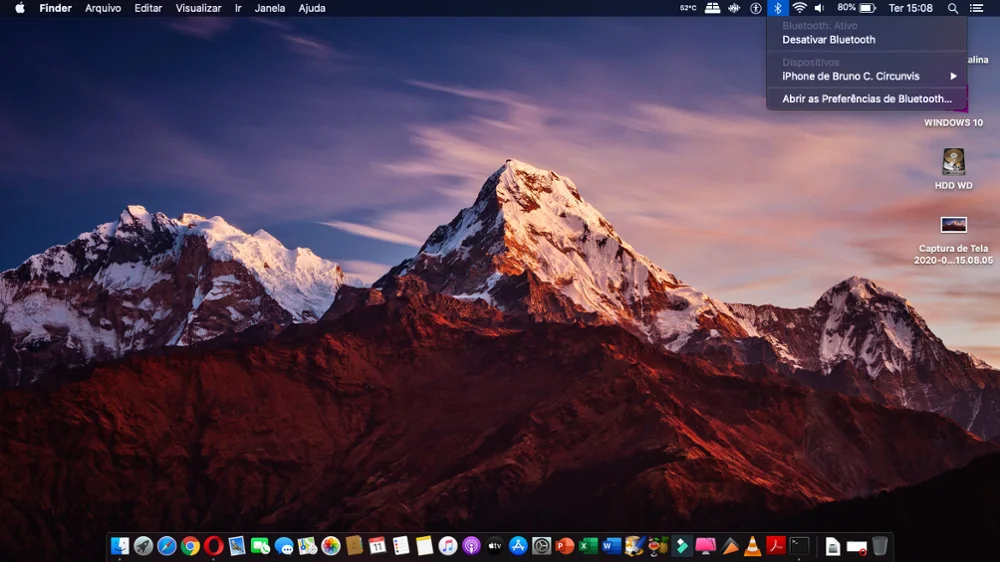Open Contacts book icon in Dock
The image size is (1000, 562).
point(354,546)
